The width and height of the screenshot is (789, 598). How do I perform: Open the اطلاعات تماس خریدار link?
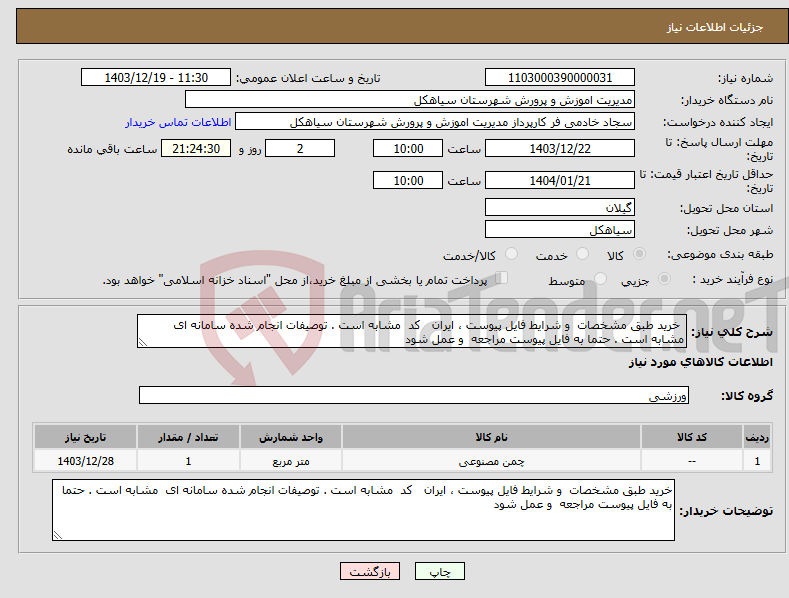178,122
